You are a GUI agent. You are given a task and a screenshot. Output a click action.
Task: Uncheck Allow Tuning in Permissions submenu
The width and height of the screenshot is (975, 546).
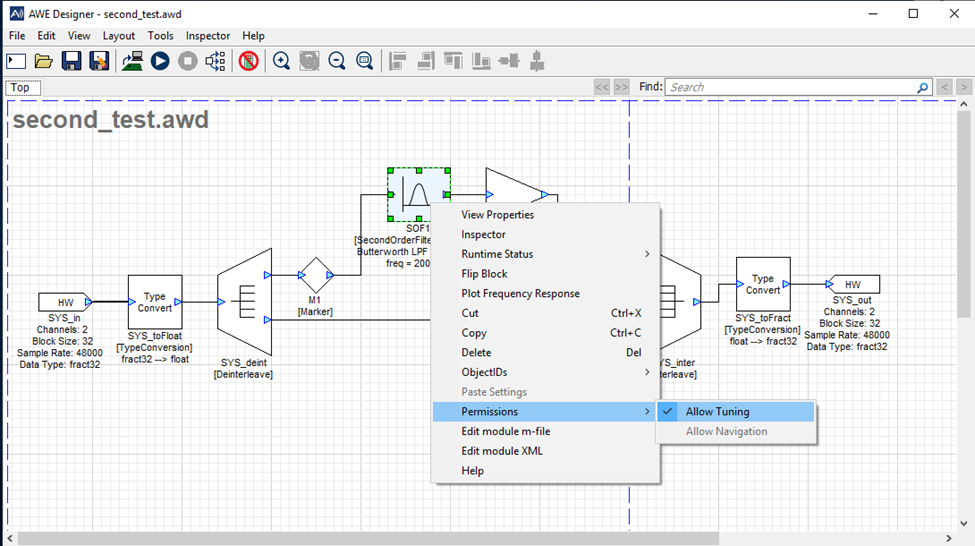[x=716, y=412]
